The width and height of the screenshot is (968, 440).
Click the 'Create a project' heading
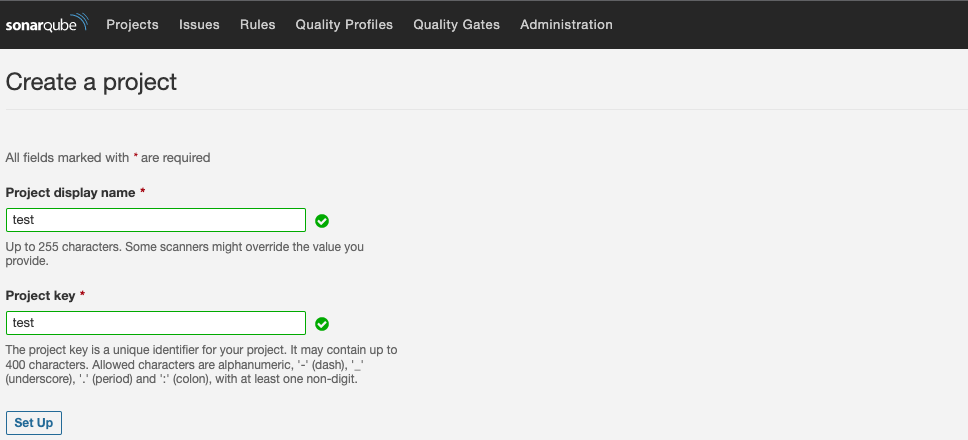tap(91, 82)
